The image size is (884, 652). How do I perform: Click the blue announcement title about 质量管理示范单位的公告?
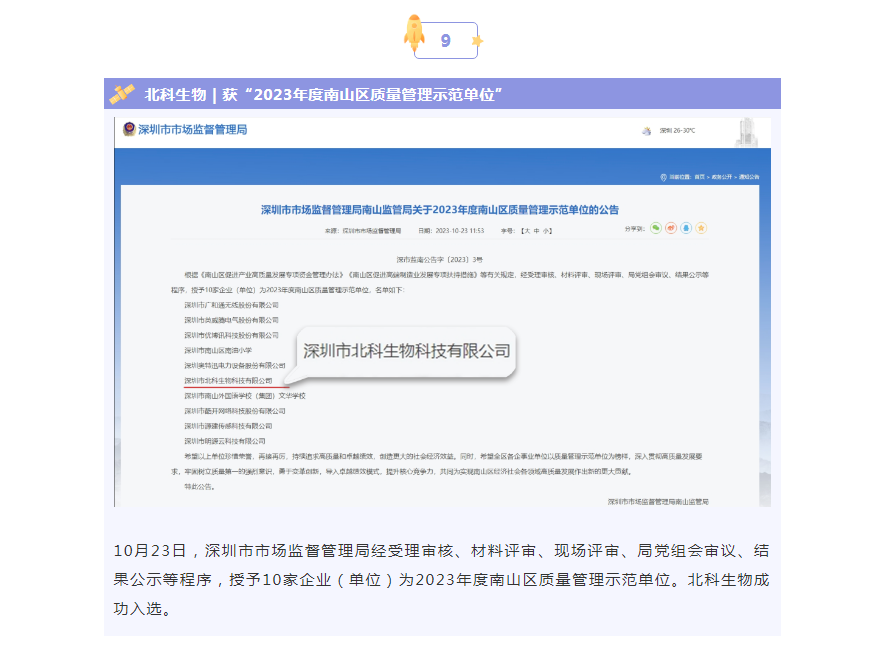[440, 210]
